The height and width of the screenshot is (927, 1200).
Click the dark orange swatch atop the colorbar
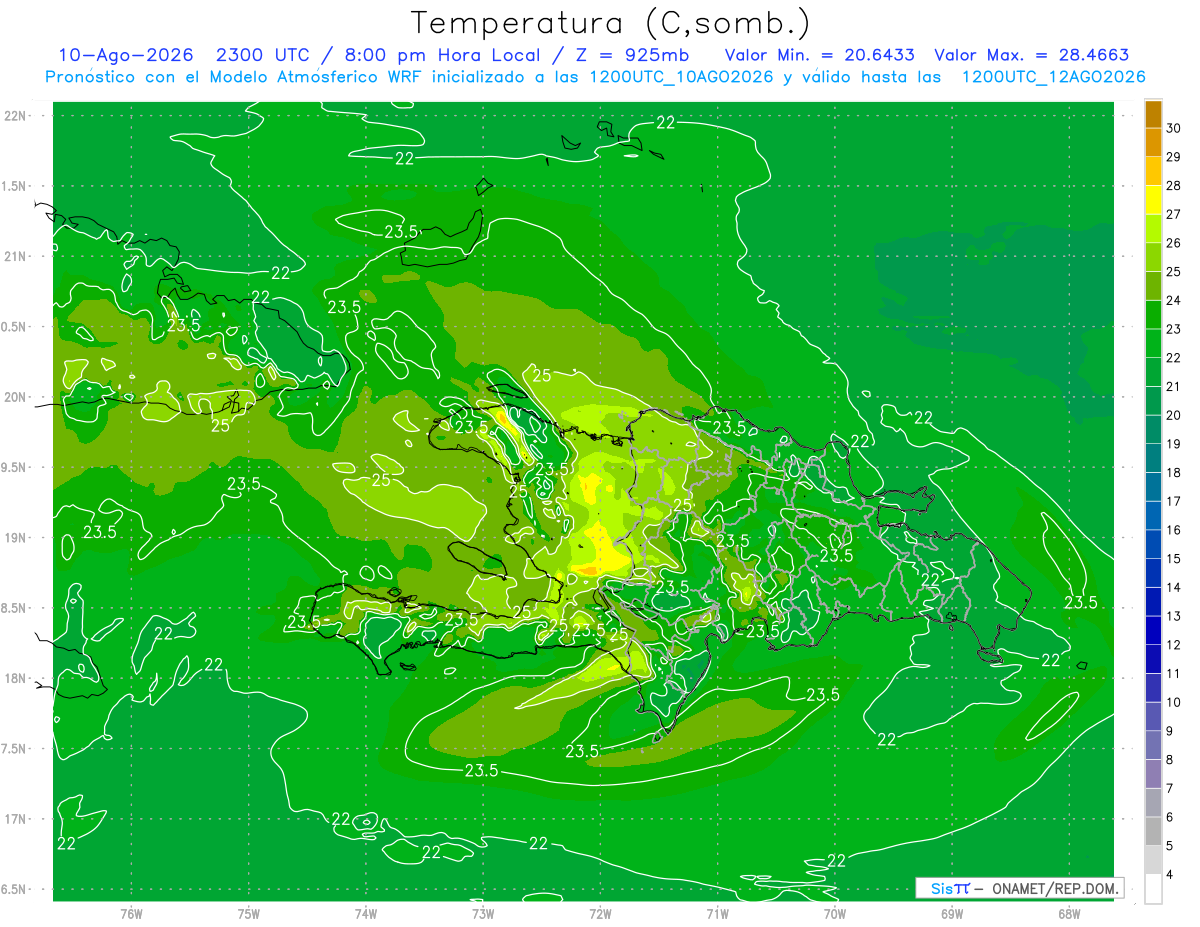(x=1154, y=114)
